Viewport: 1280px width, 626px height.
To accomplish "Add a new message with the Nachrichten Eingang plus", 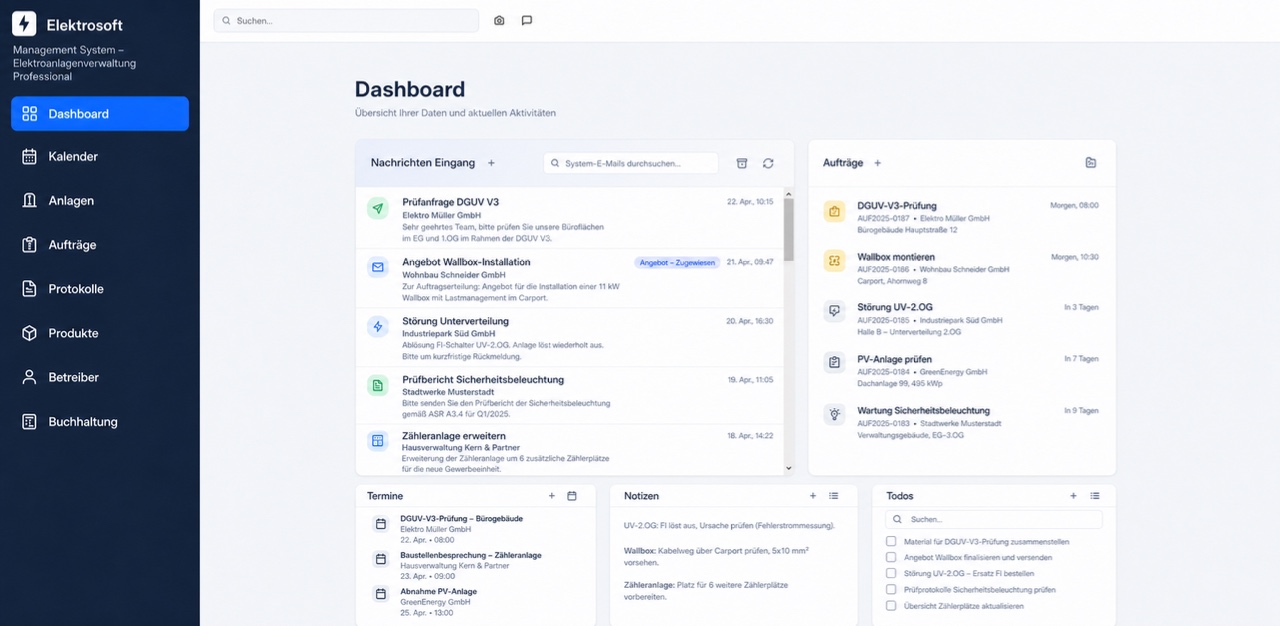I will click(x=491, y=163).
